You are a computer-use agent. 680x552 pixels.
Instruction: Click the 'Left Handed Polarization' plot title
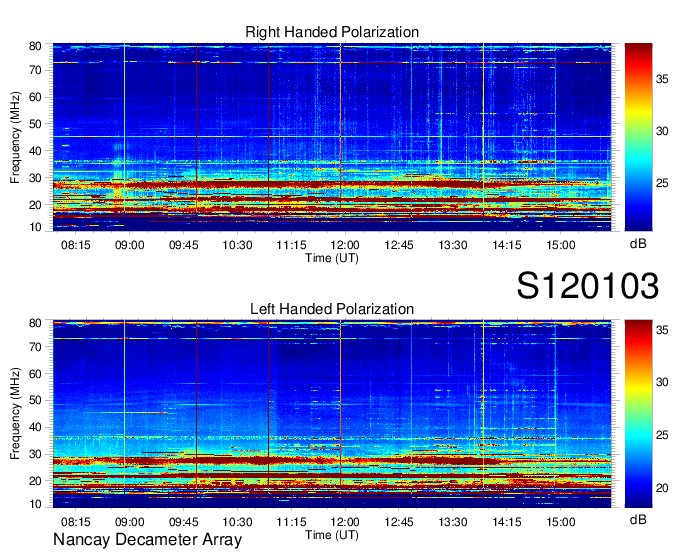pyautogui.click(x=332, y=309)
